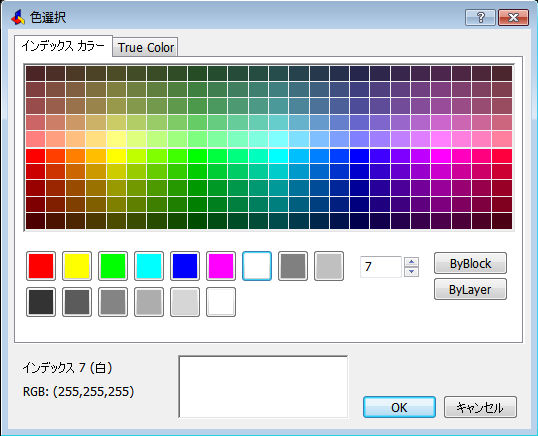The image size is (538, 436).
Task: Click the help question mark button
Action: pos(480,17)
